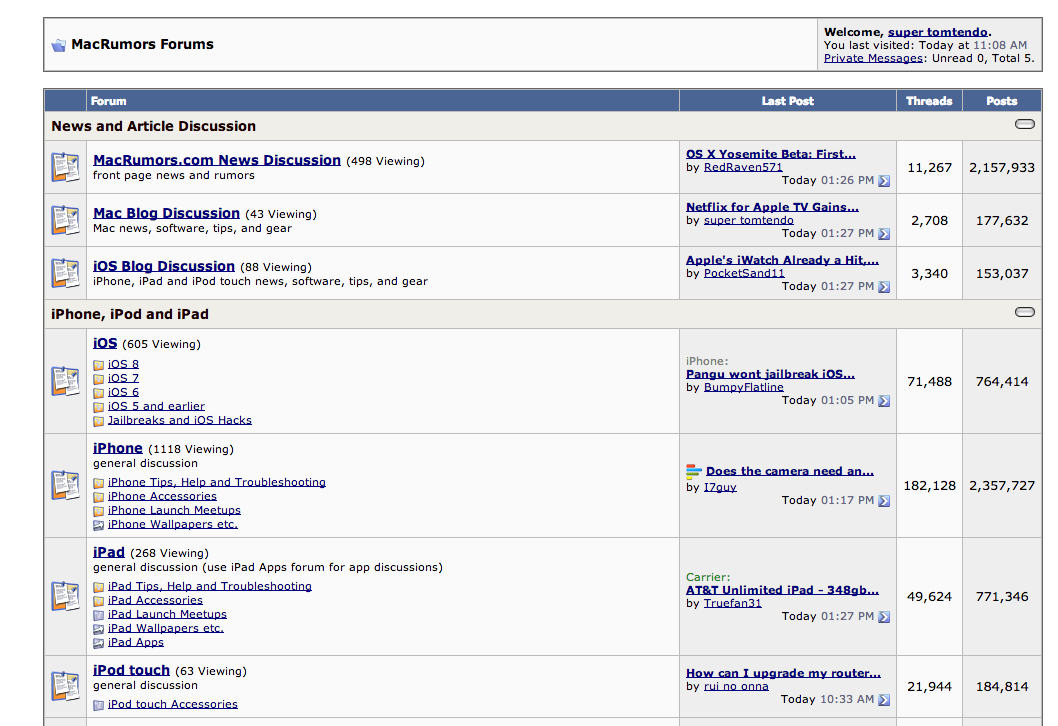Click the folder icon next to iOS 5 and earlier
Screen dimensions: 1058x726
[x=99, y=407]
